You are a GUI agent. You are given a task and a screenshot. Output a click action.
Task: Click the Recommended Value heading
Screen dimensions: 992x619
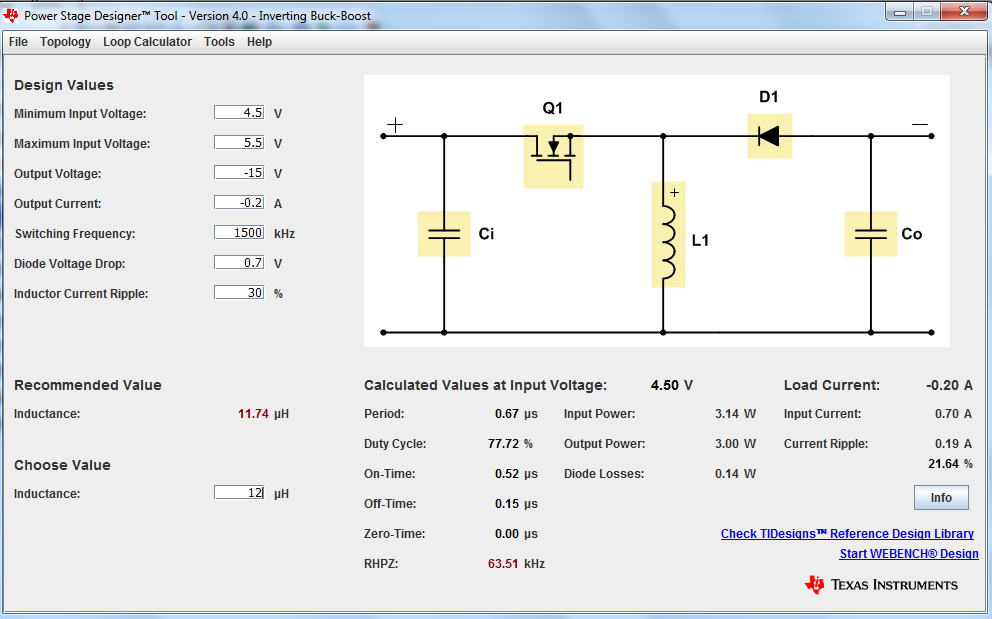(88, 385)
